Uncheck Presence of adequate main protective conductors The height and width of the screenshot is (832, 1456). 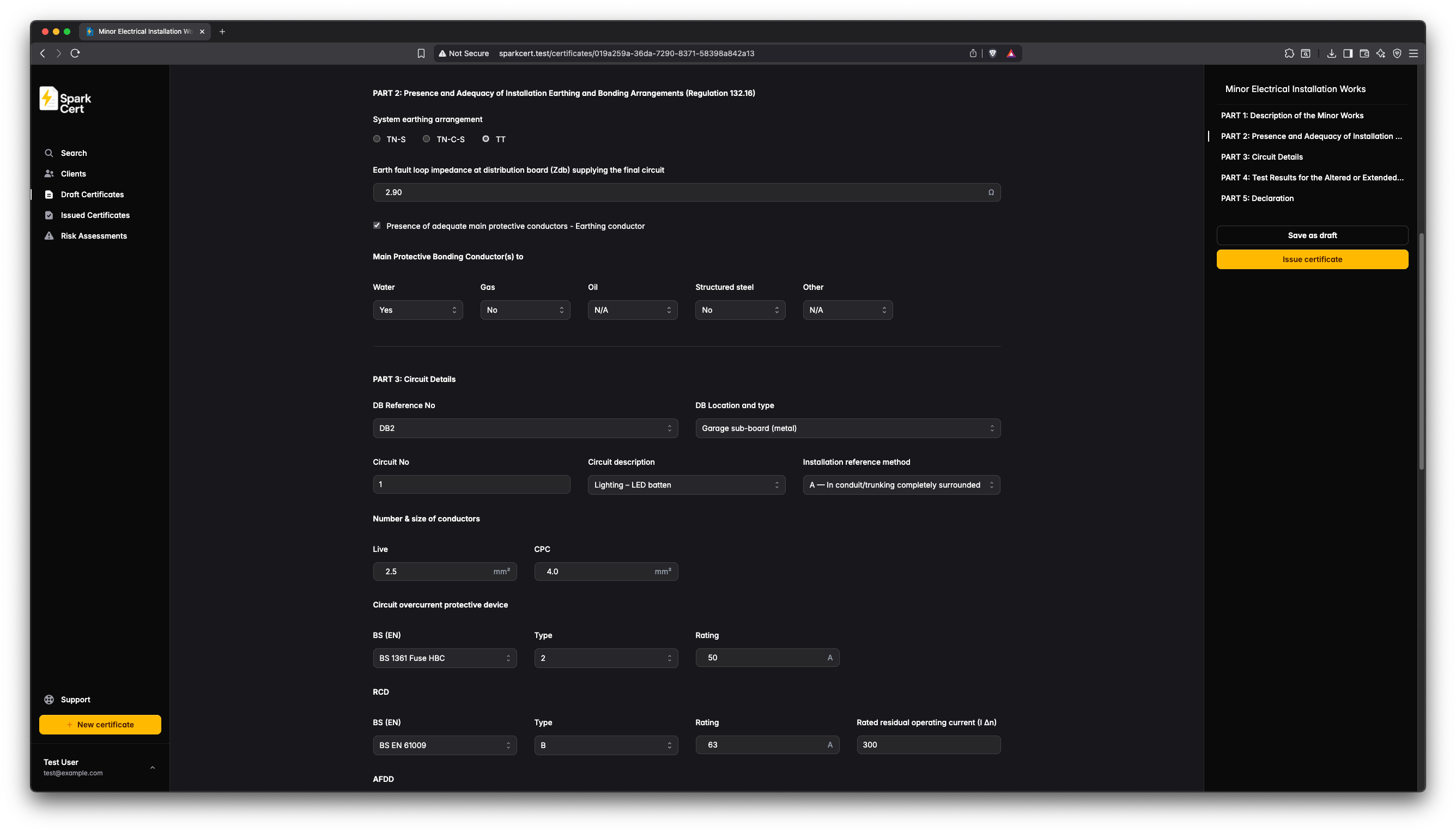[x=377, y=225]
